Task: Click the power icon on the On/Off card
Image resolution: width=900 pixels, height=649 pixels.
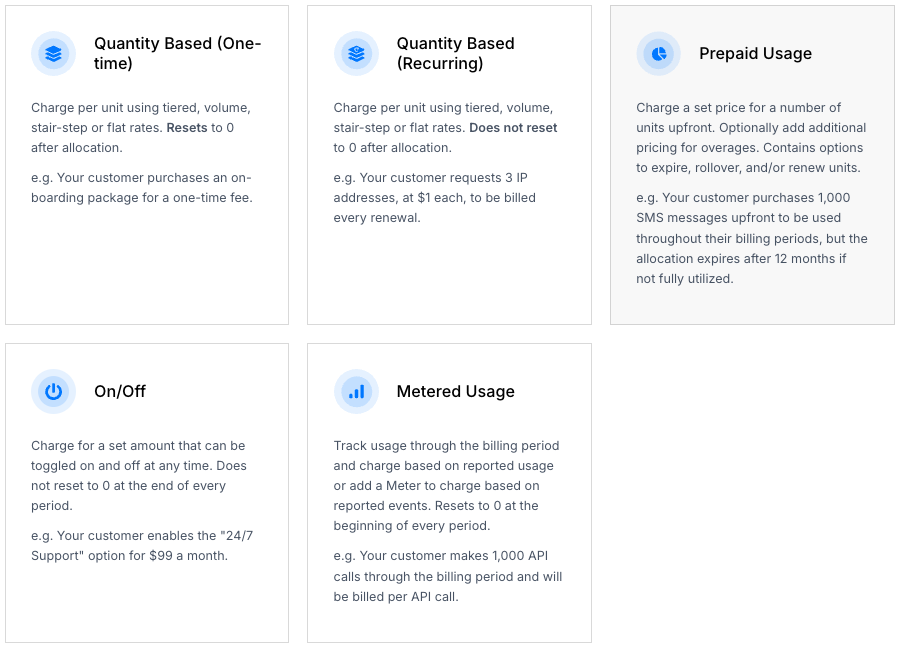Action: click(53, 392)
